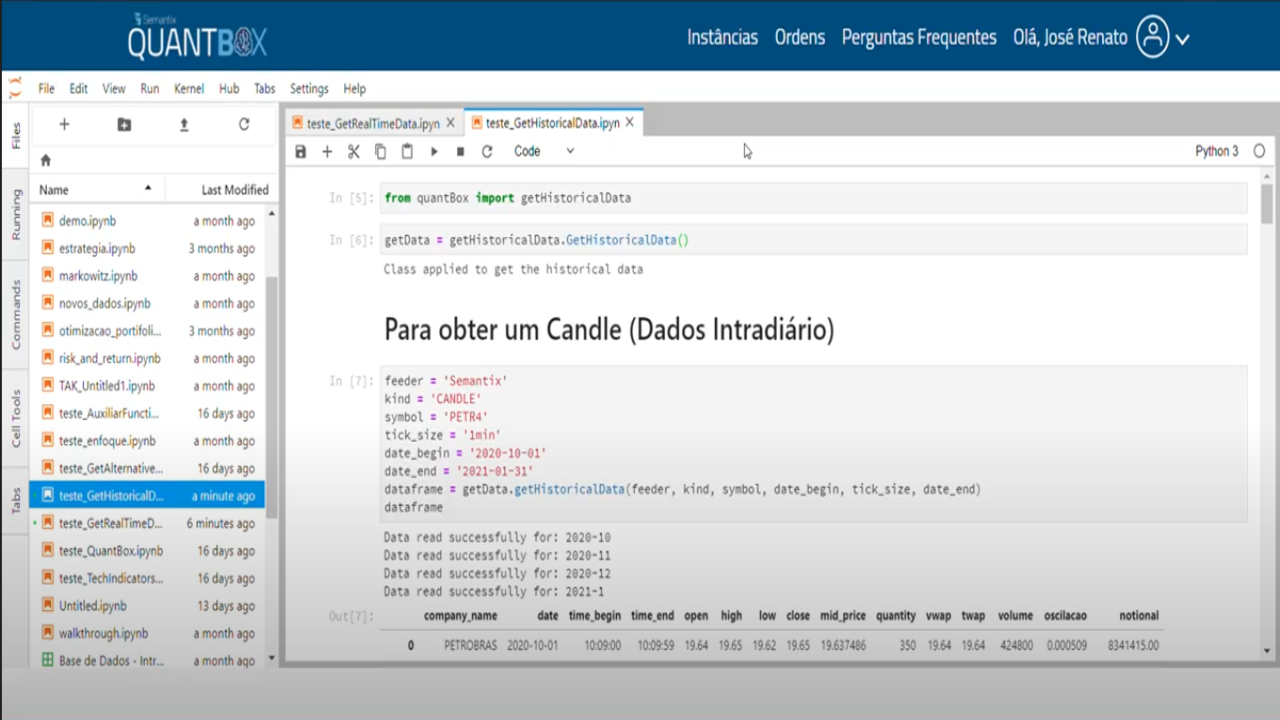Click the Python 3 kernel name
This screenshot has width=1280, height=720.
tap(1217, 152)
